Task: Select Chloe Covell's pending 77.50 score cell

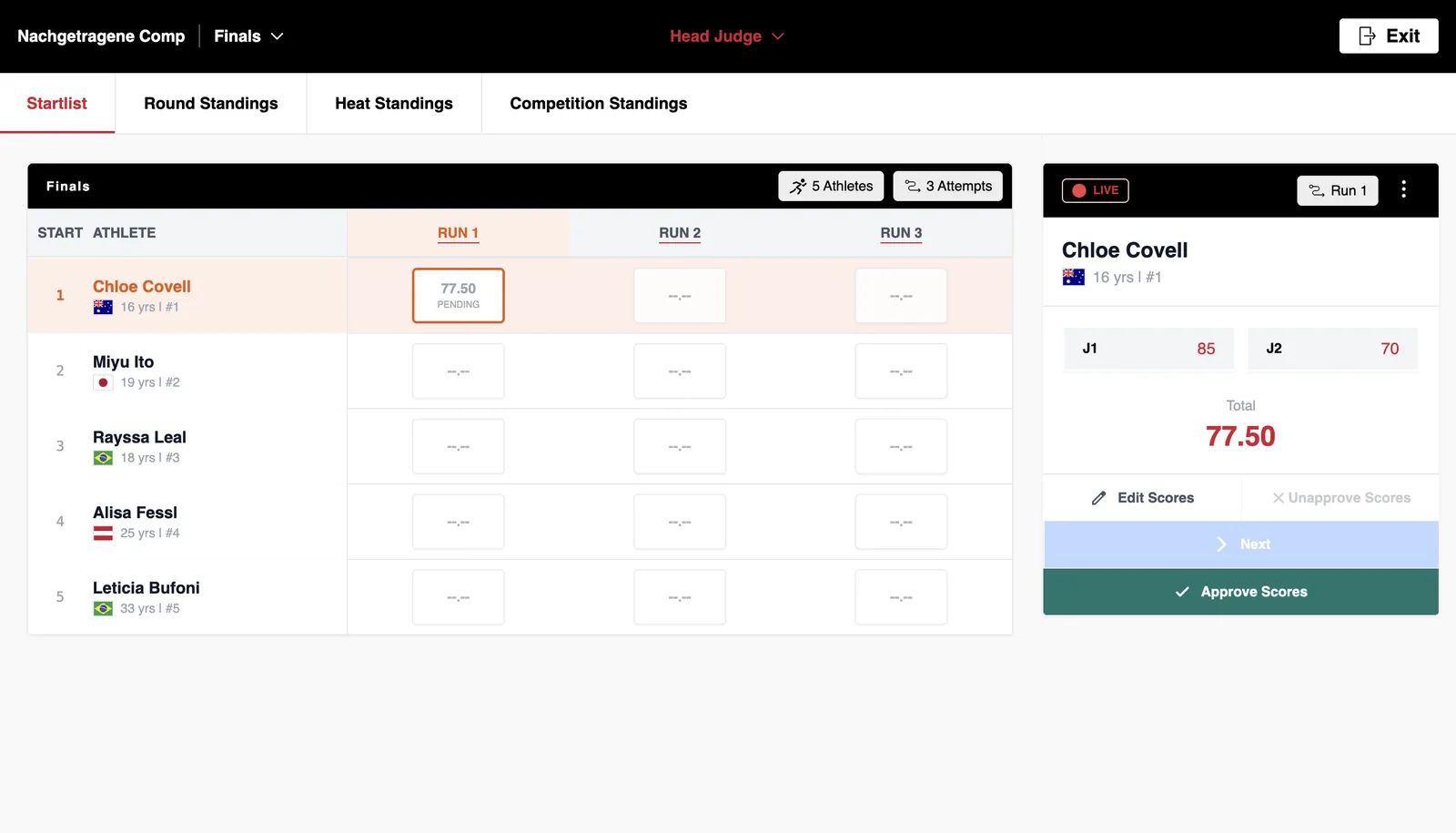Action: (x=459, y=296)
